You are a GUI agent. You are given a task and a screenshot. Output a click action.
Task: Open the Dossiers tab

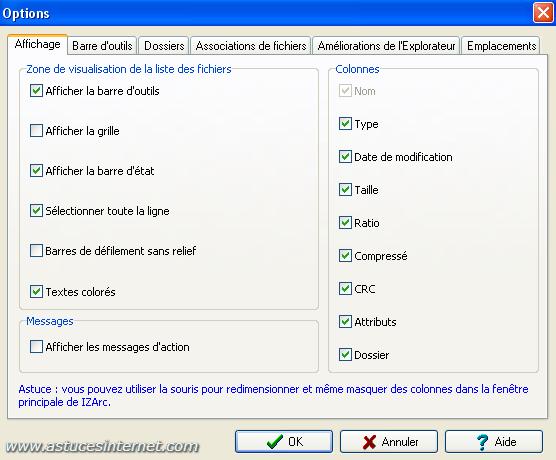[x=164, y=46]
